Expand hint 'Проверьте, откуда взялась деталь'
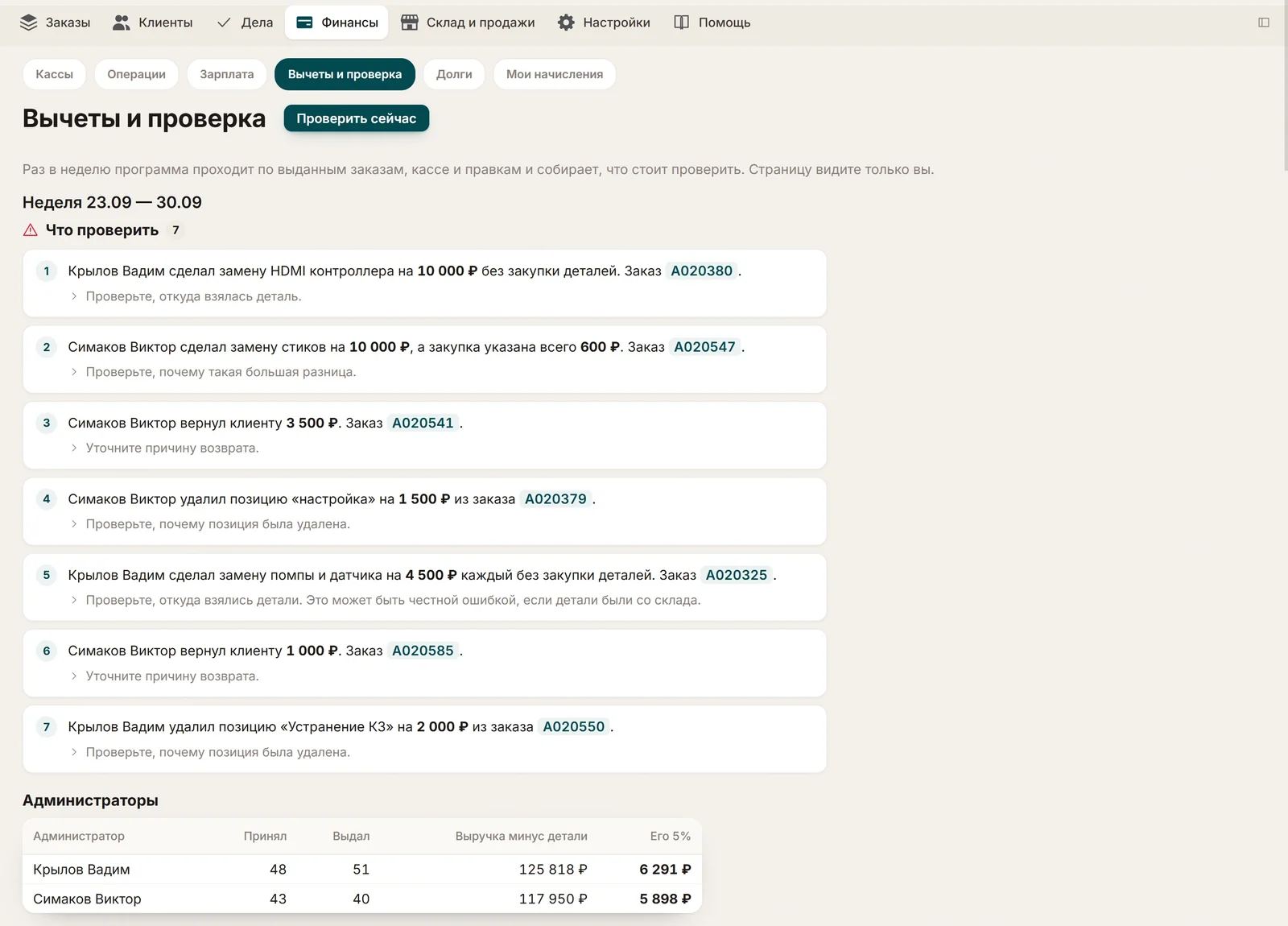 (x=185, y=296)
